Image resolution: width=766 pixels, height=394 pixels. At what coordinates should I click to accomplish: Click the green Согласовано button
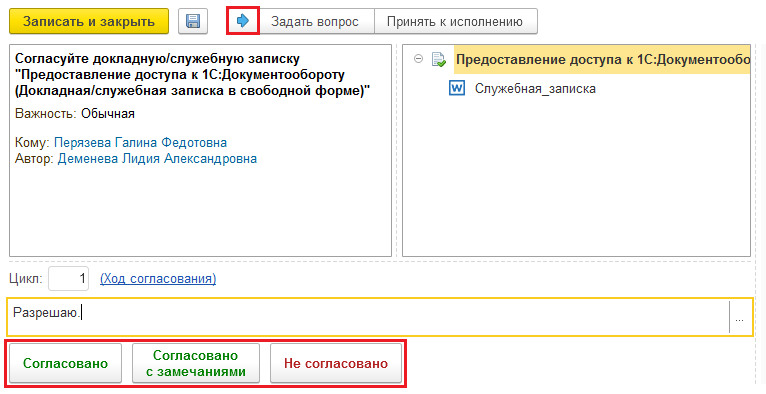point(65,363)
